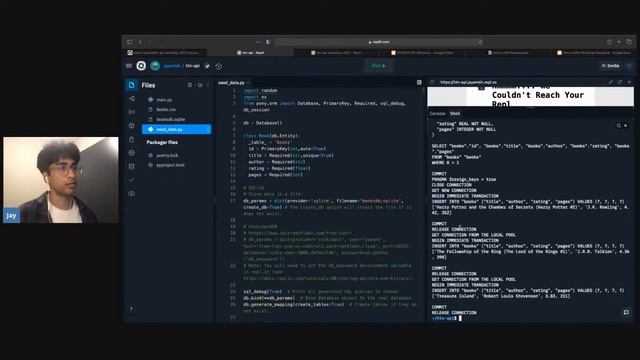Click the green Run button
The width and height of the screenshot is (640, 360).
click(x=379, y=66)
